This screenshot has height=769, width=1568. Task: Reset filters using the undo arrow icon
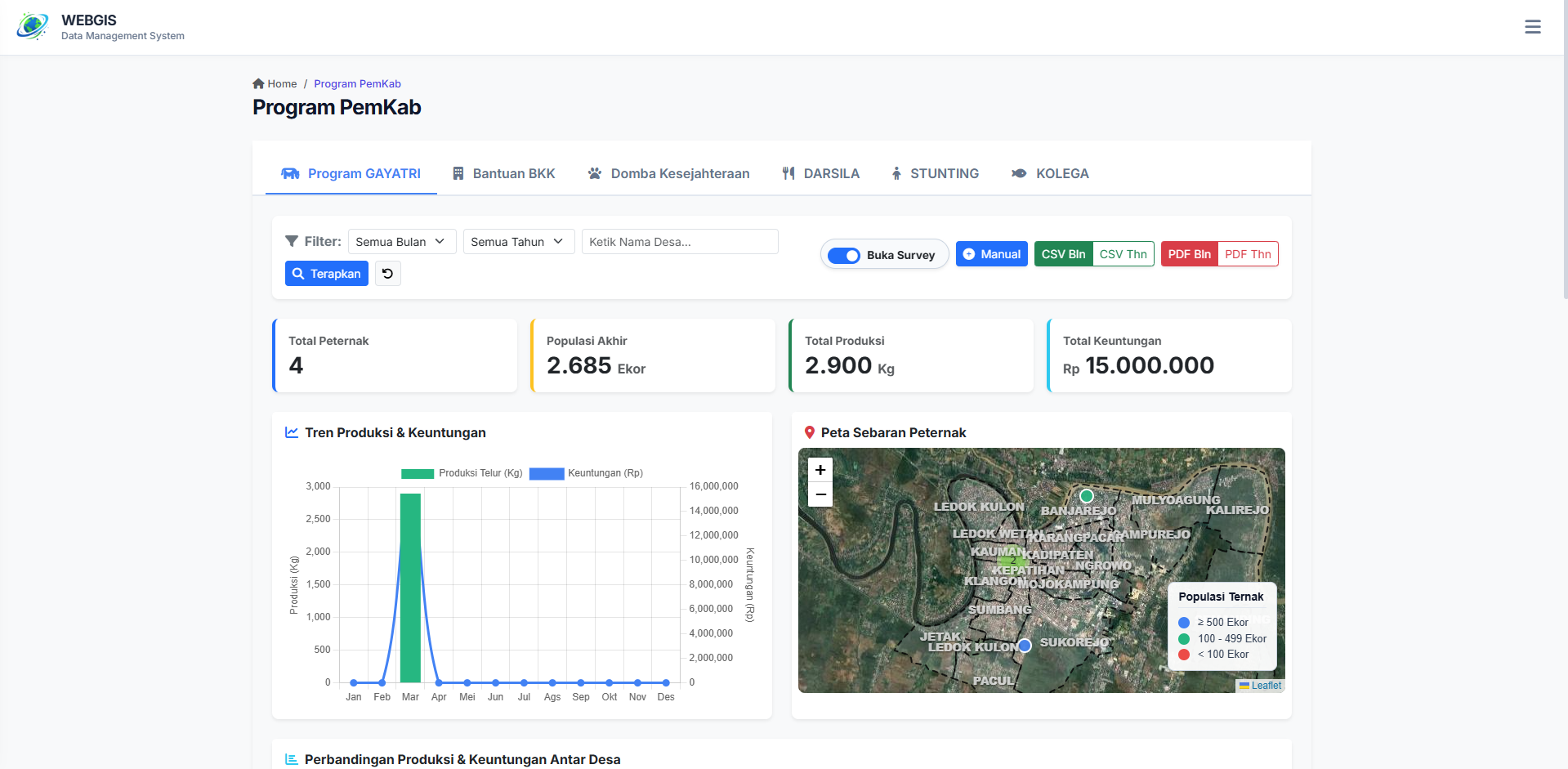coord(387,273)
